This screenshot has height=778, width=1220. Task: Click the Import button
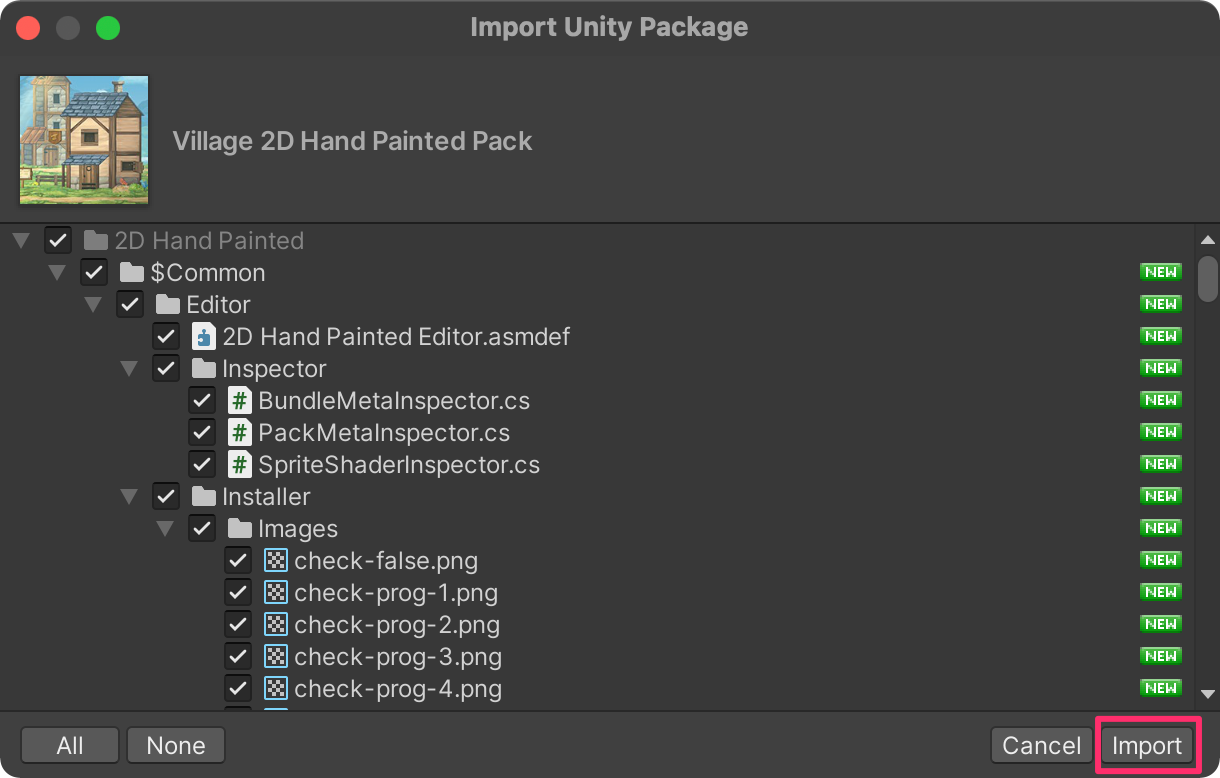(x=1147, y=745)
